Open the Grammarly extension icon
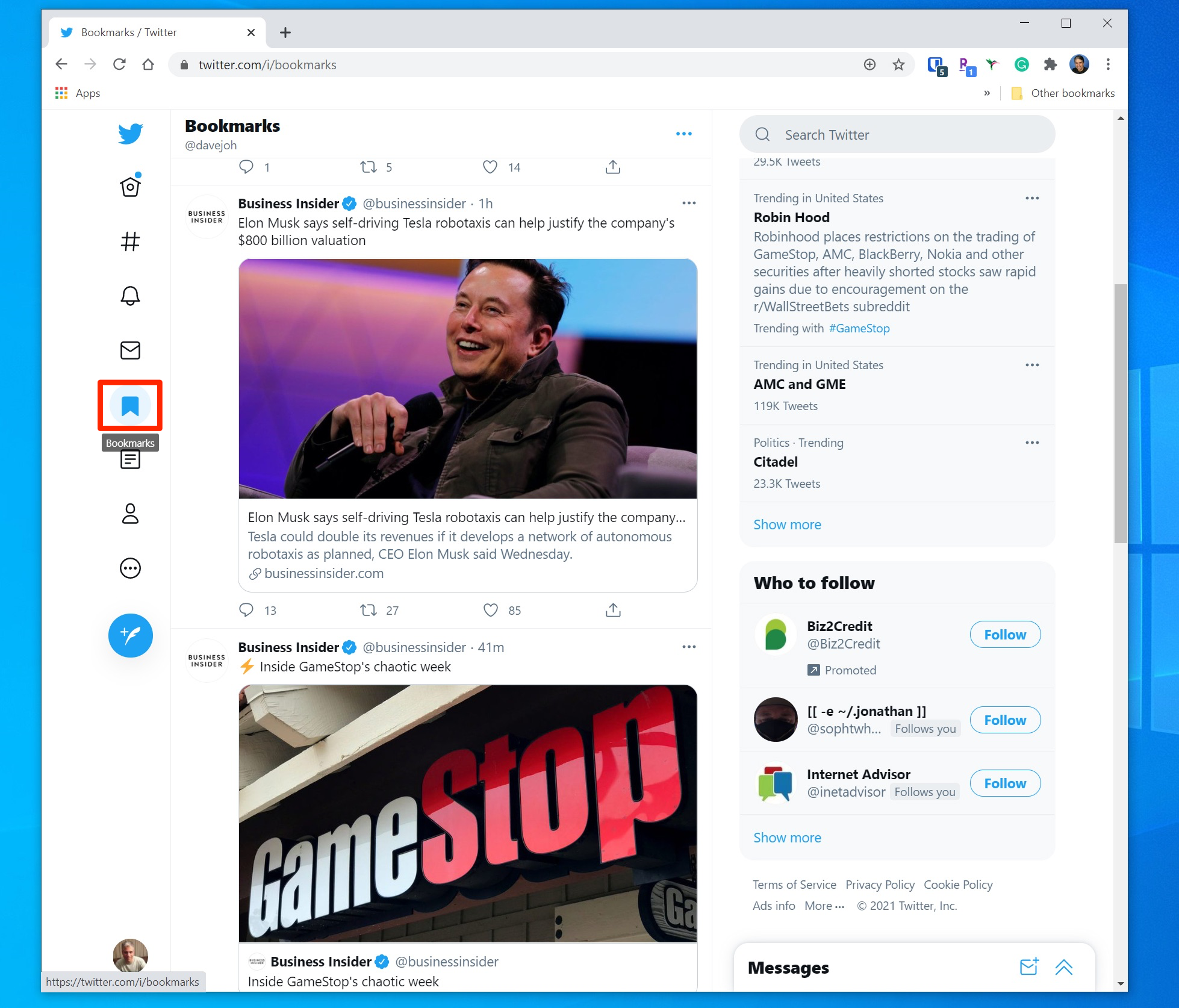Image resolution: width=1179 pixels, height=1008 pixels. coord(1021,64)
